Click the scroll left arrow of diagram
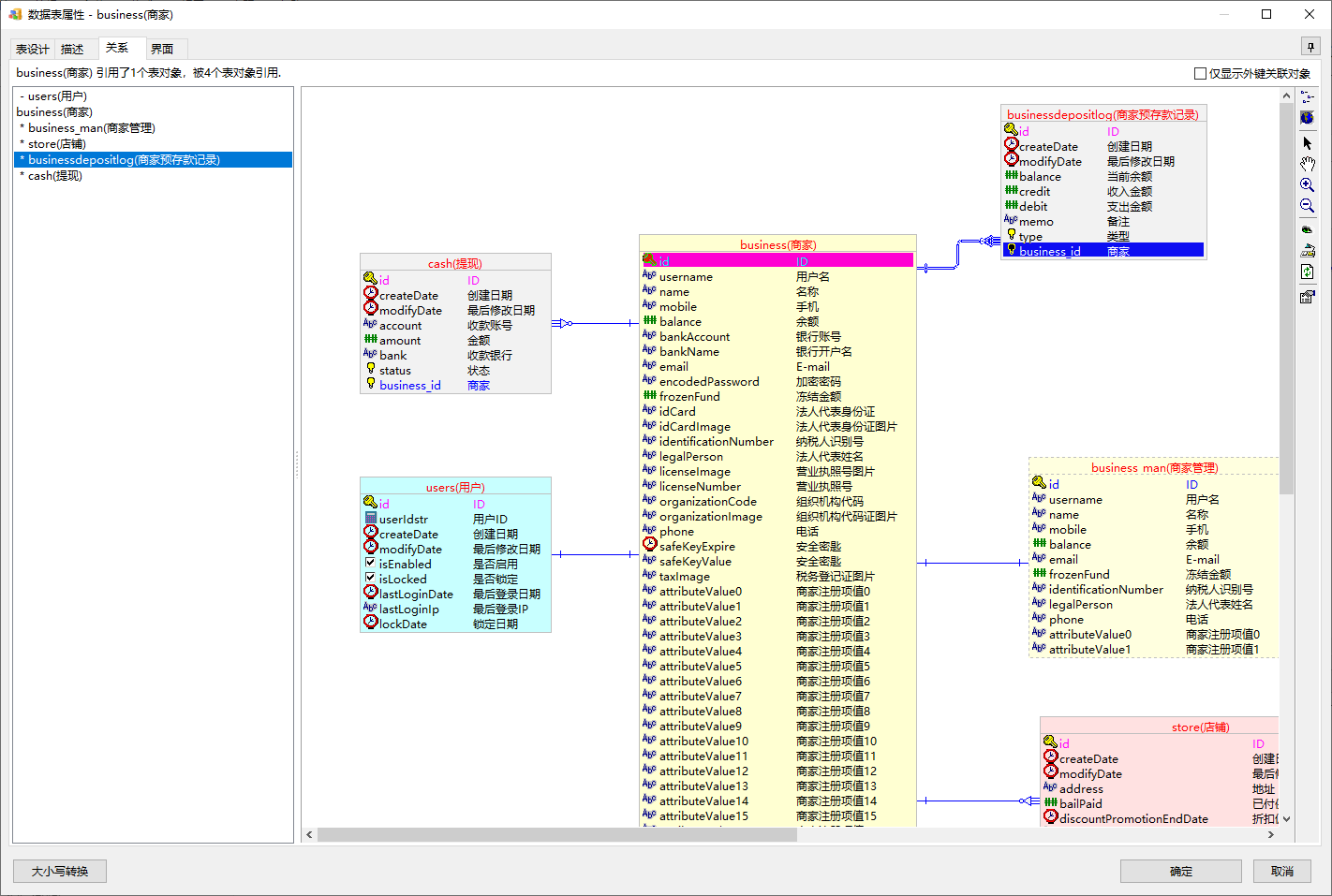This screenshot has height=896, width=1332. [309, 834]
